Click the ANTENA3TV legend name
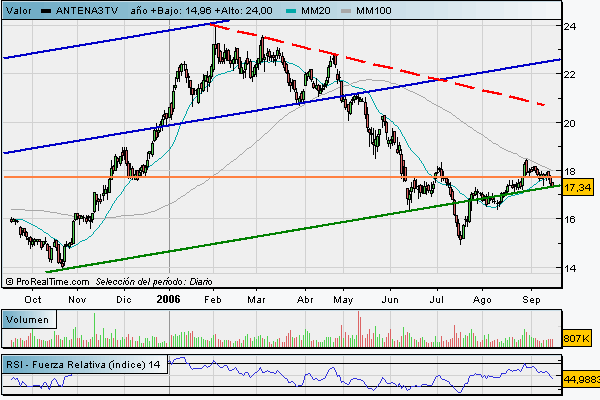Screen dimensions: 600x400 pos(87,11)
